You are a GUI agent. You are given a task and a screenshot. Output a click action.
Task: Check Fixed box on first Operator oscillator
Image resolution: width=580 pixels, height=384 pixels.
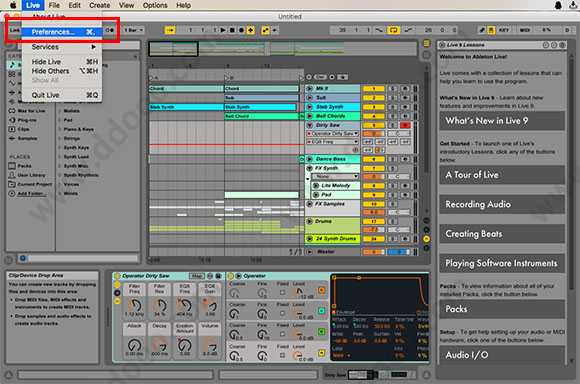283,293
